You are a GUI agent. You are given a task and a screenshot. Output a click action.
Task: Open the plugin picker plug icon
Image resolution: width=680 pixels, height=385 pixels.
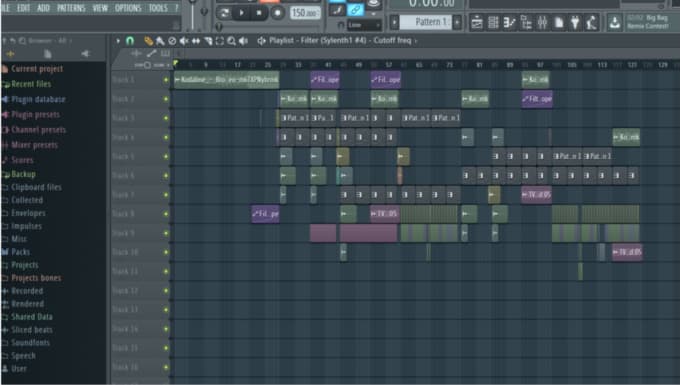point(575,22)
